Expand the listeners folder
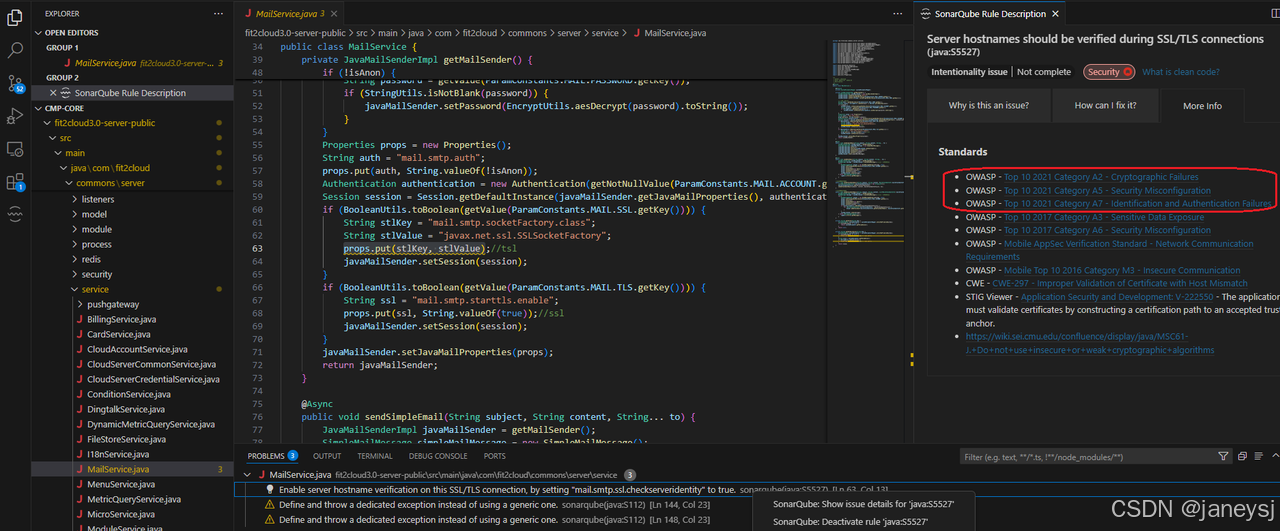 (x=75, y=199)
